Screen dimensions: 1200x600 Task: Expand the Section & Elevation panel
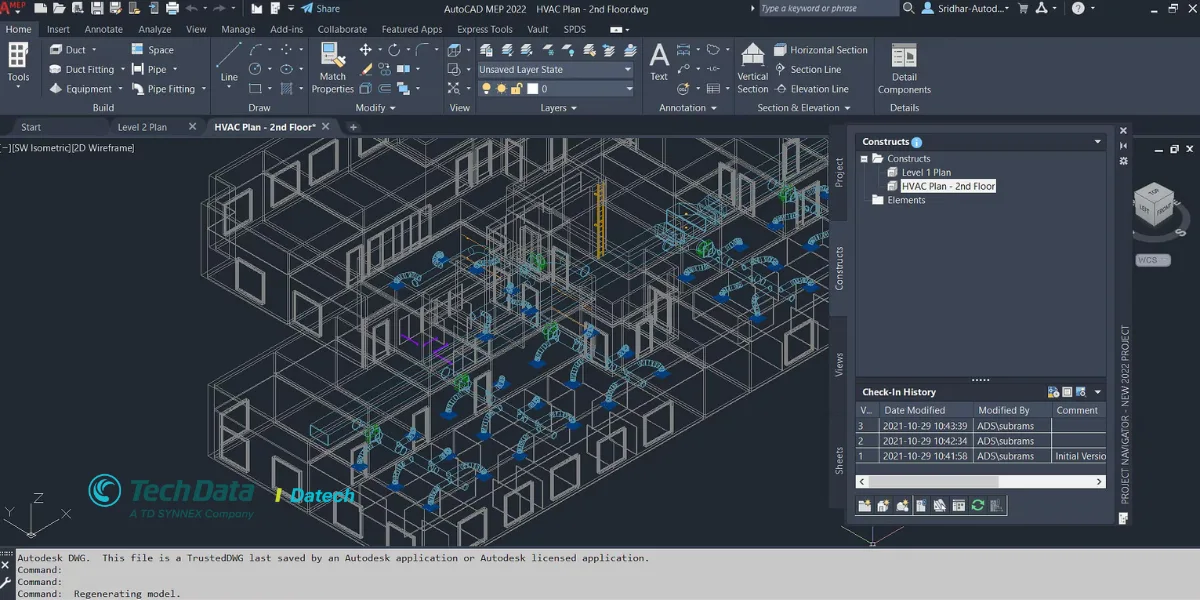click(802, 108)
